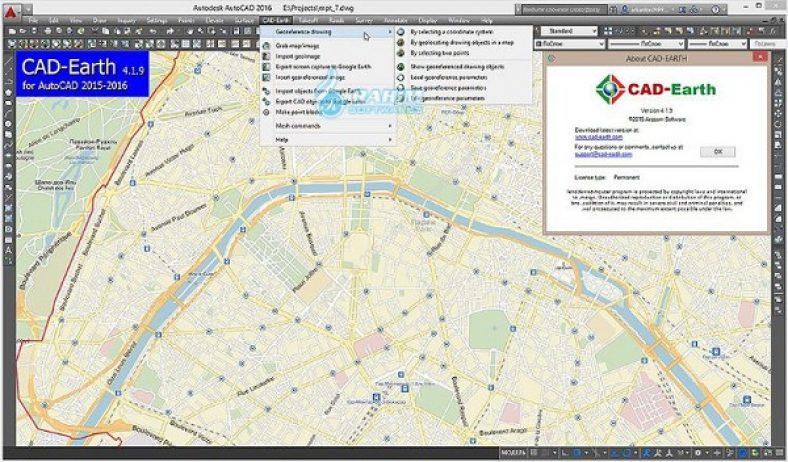
Task: Select the Copy tool in Modify toolbar
Action: (x=779, y=71)
